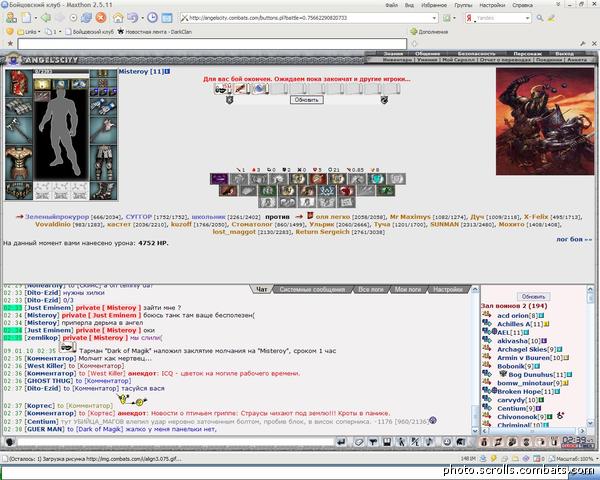Open the Группы menu
Screen dimensions: 600x480
click(463, 5)
